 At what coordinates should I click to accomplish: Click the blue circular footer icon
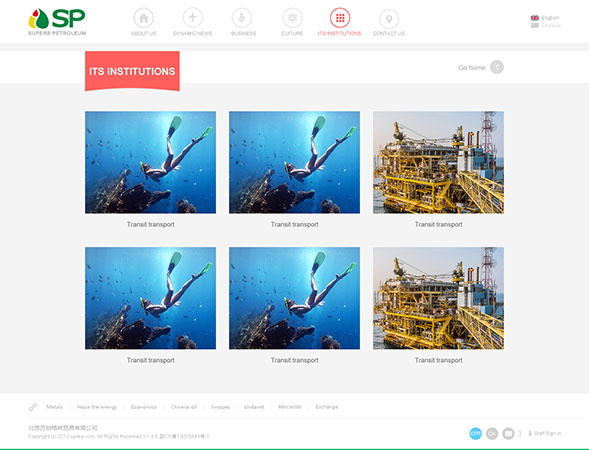click(x=476, y=433)
